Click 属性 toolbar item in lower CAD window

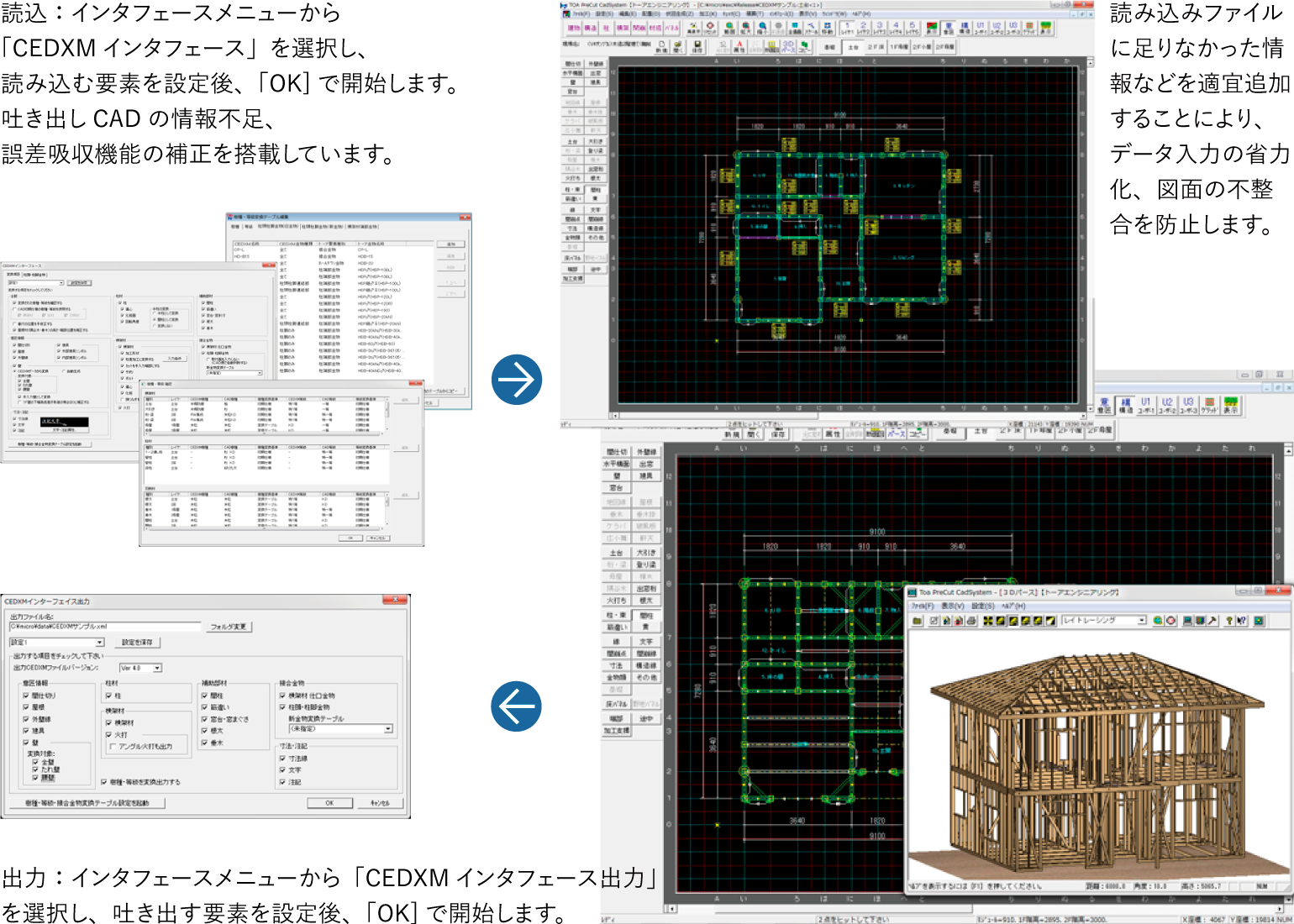(x=833, y=434)
